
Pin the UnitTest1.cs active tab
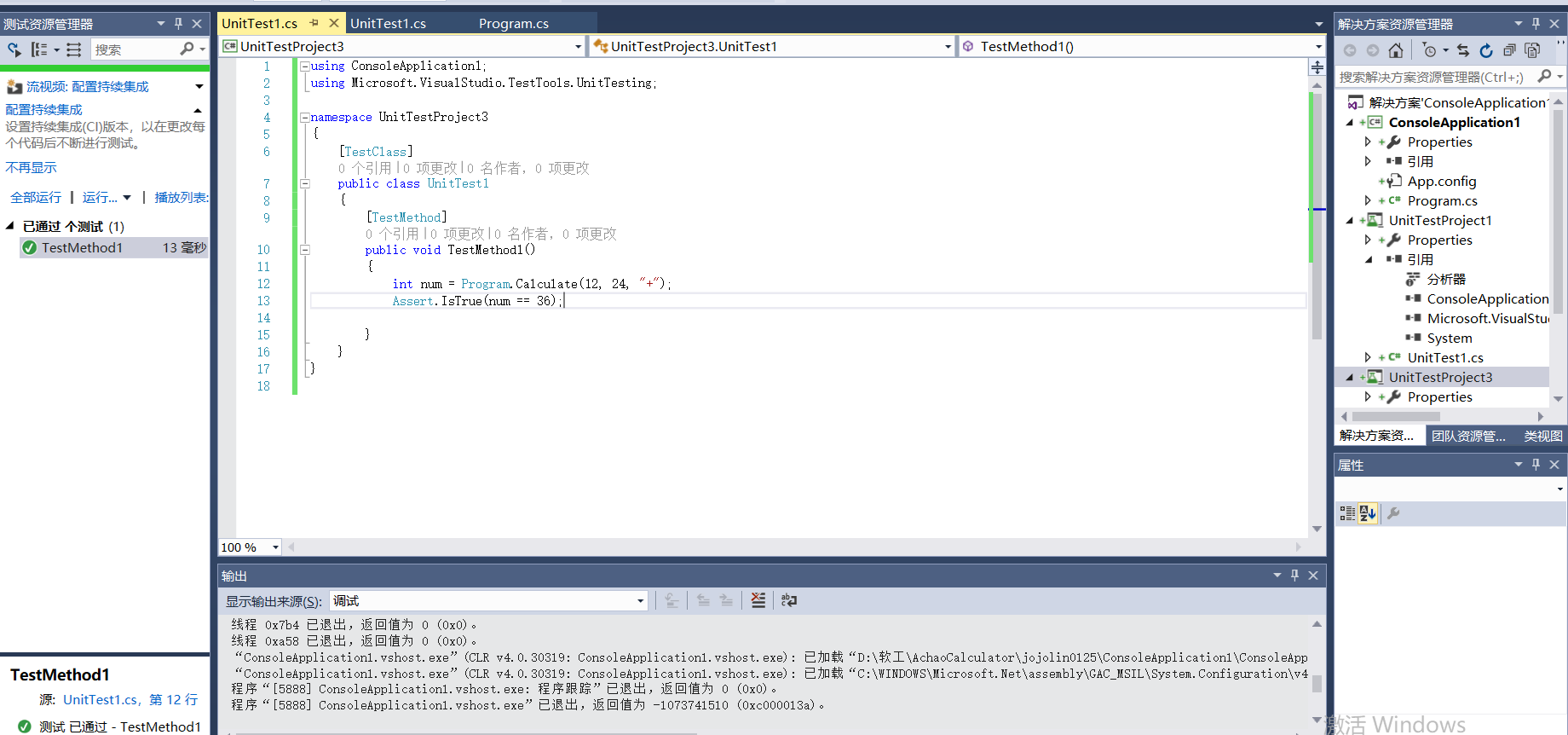[314, 23]
